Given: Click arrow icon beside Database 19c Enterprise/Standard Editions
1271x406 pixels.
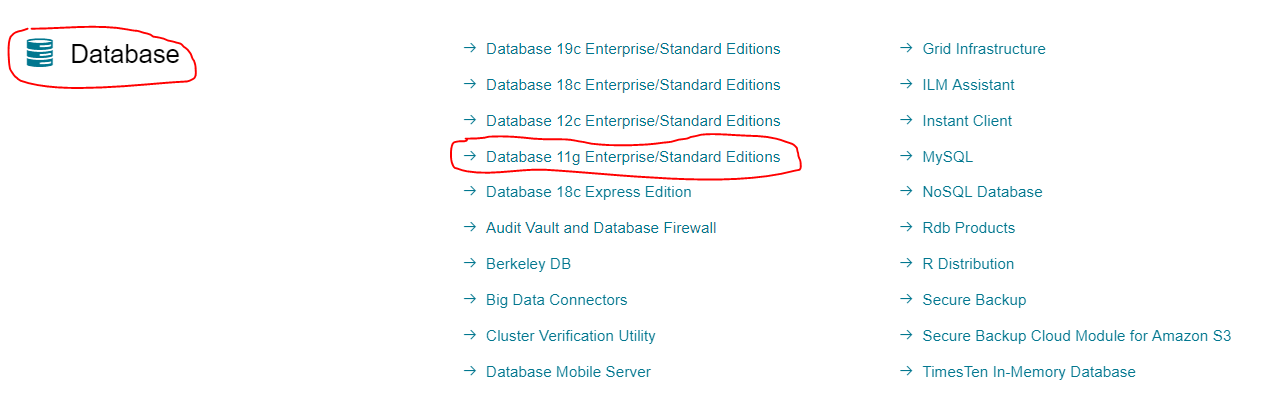Looking at the screenshot, I should click(470, 48).
